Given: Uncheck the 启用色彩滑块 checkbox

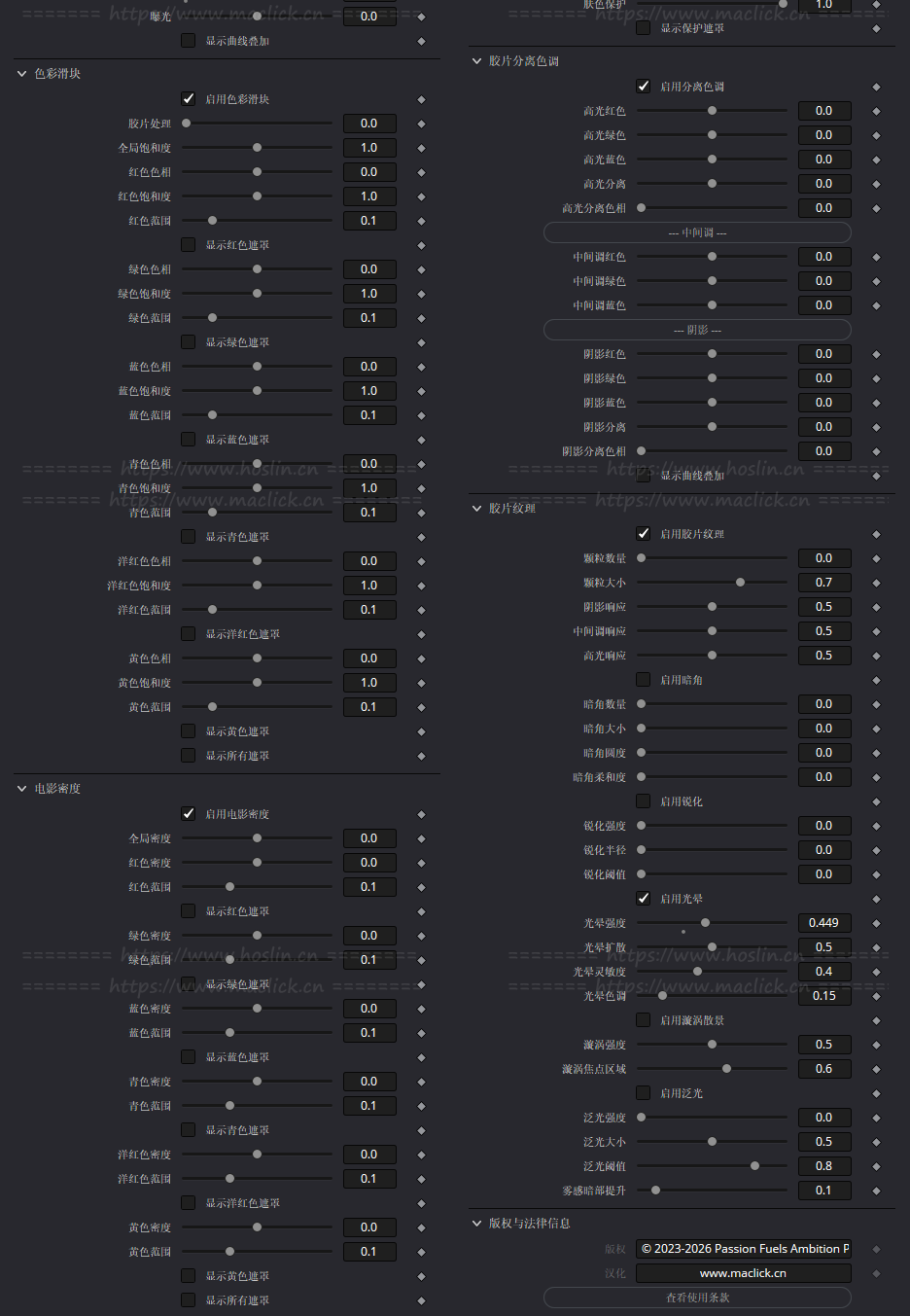Looking at the screenshot, I should 189,98.
